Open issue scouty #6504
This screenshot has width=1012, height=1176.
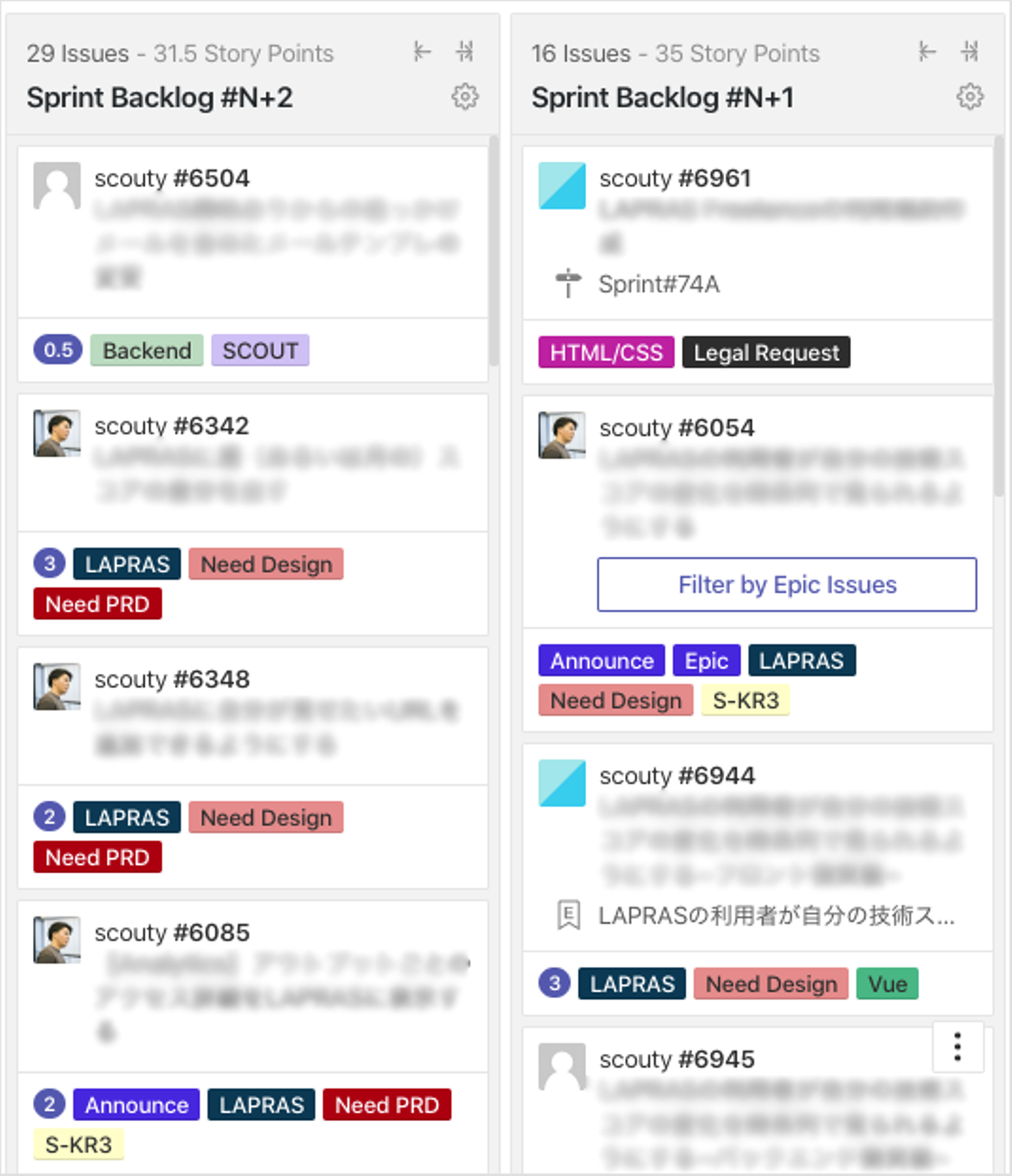171,178
